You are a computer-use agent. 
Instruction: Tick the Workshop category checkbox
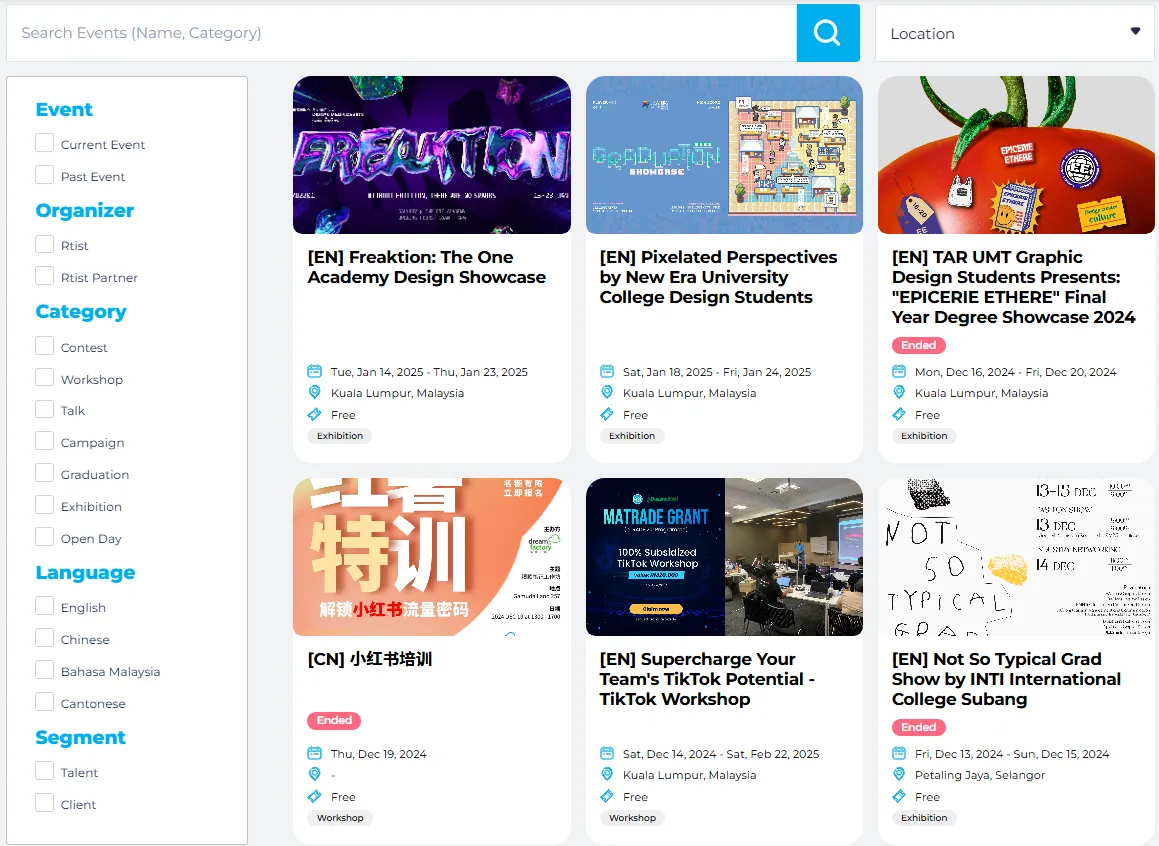[44, 378]
